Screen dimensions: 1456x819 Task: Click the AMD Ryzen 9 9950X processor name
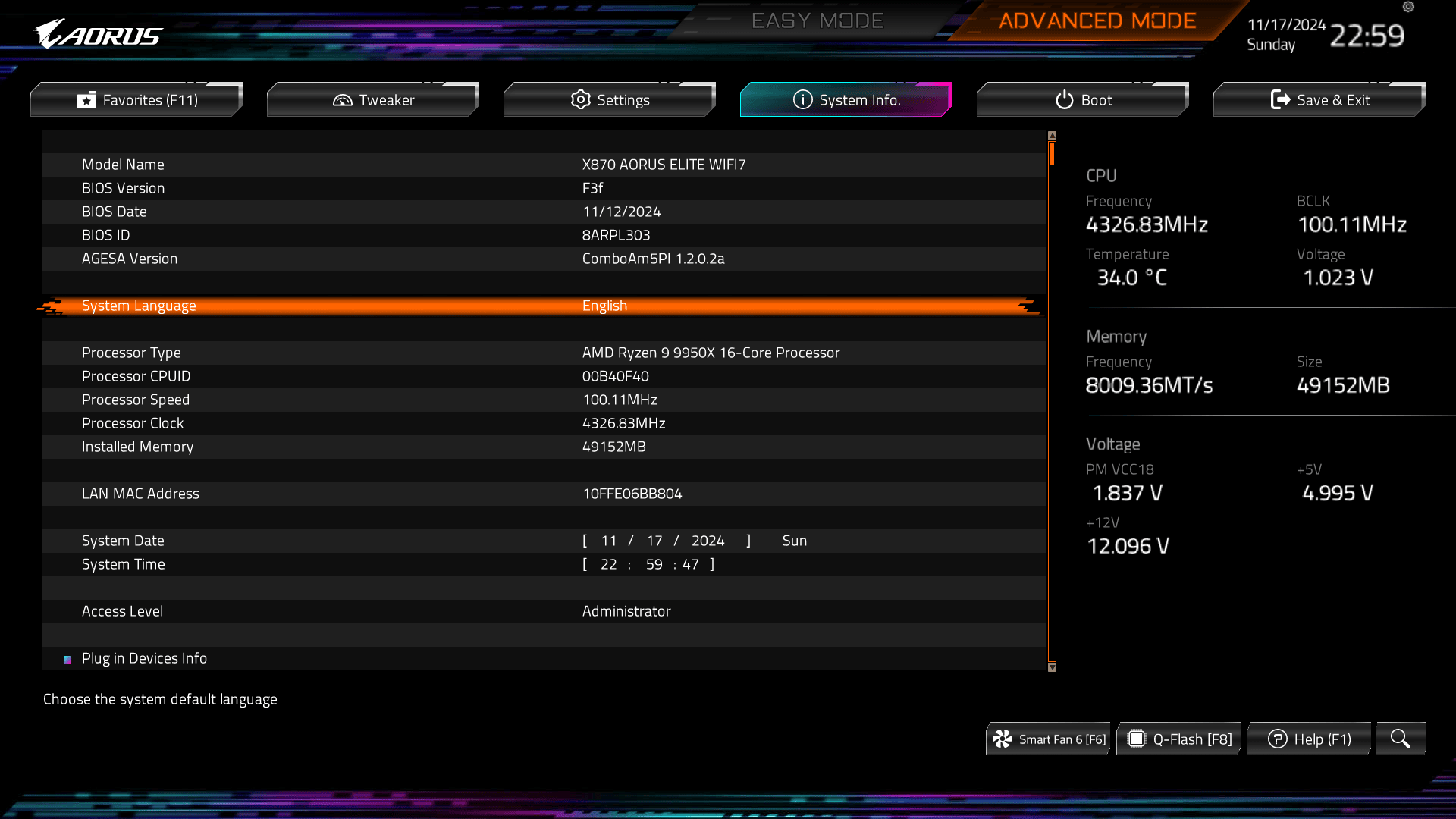tap(711, 353)
